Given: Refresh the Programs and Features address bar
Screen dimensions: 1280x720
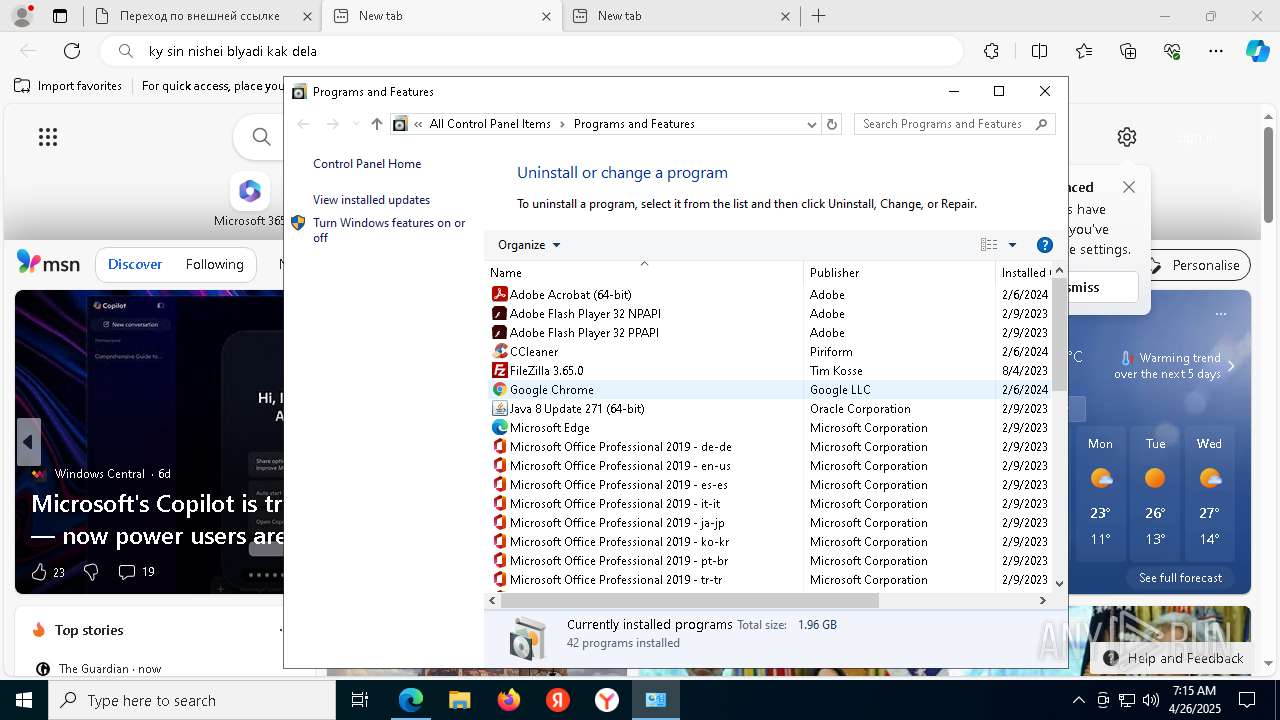Looking at the screenshot, I should click(x=832, y=124).
